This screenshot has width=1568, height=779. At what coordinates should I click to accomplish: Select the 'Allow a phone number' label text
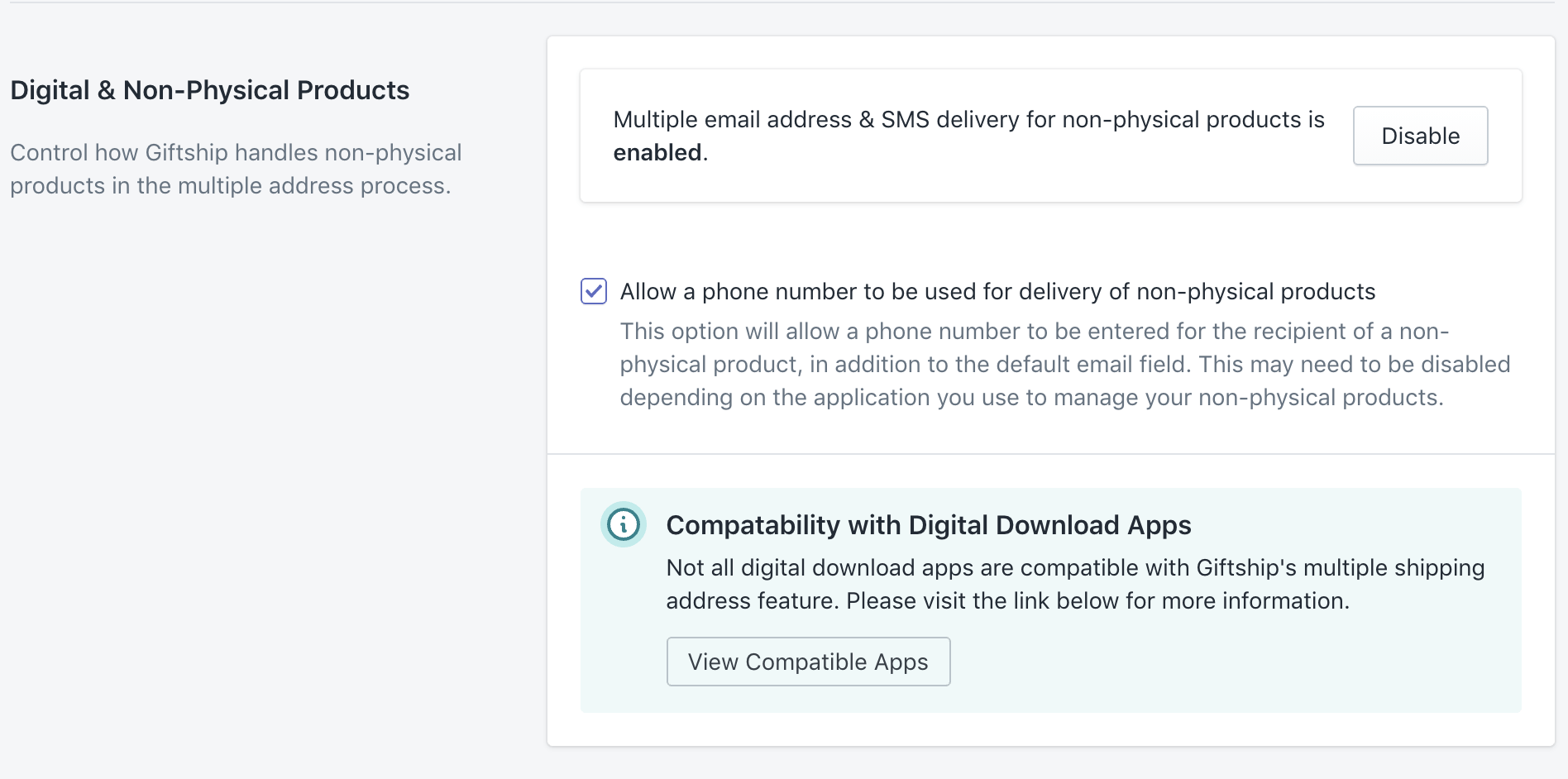(x=914, y=291)
